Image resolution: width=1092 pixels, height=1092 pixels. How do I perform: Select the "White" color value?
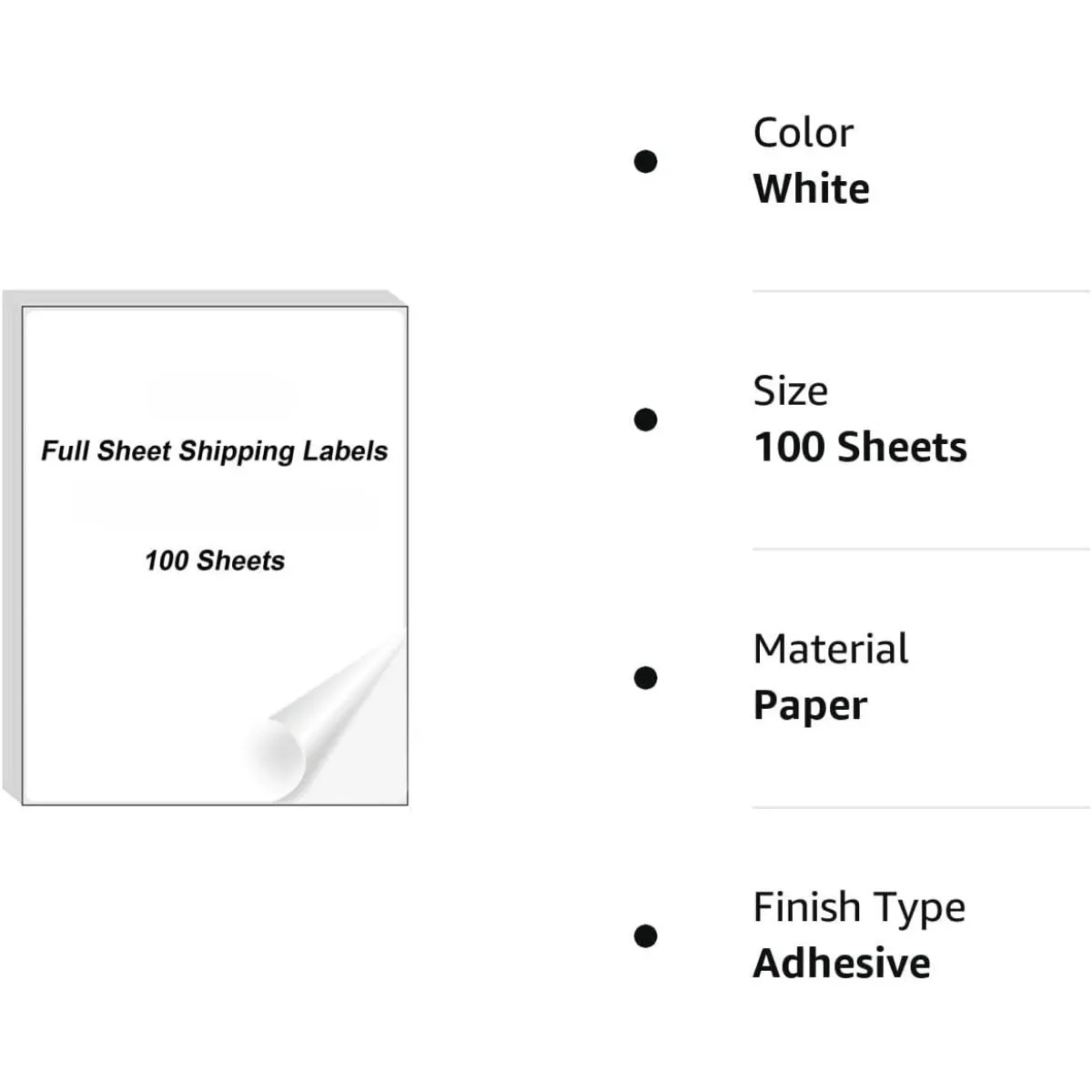pos(811,189)
